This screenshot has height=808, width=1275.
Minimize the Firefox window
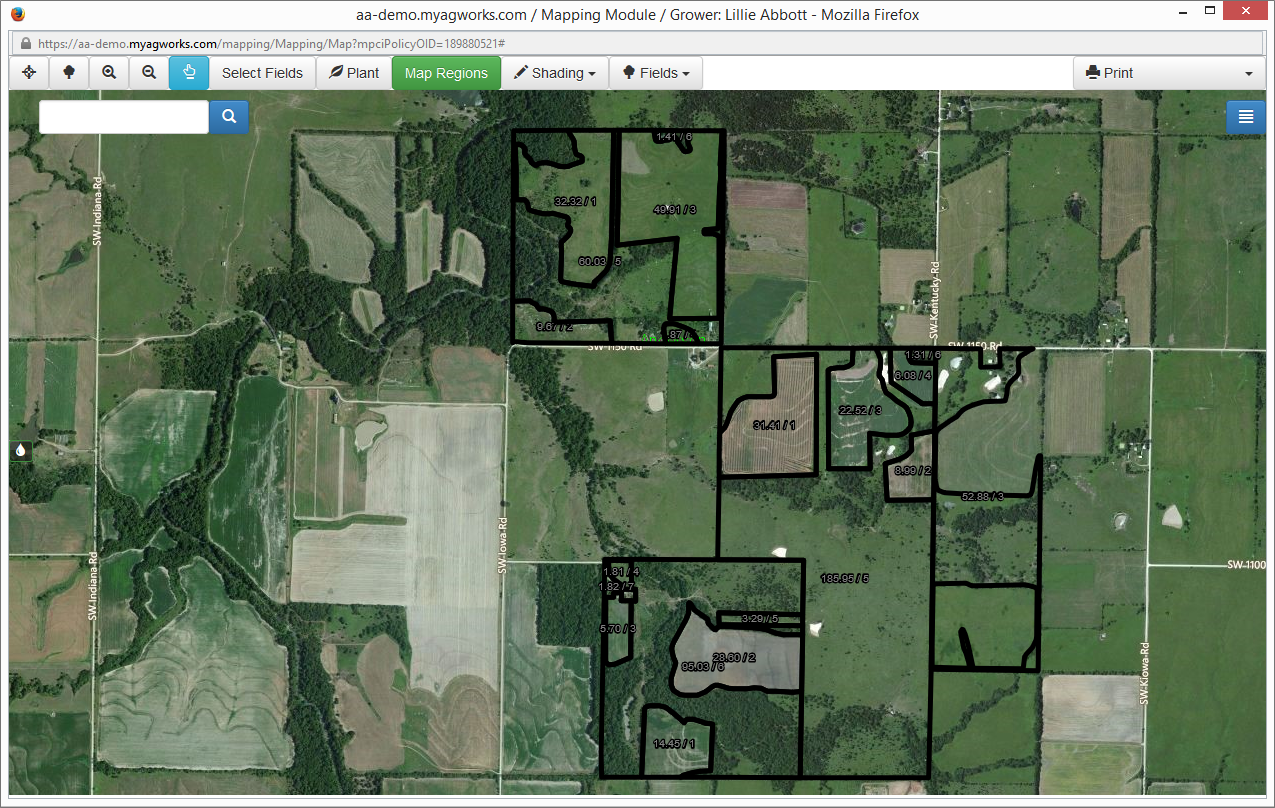click(1183, 12)
